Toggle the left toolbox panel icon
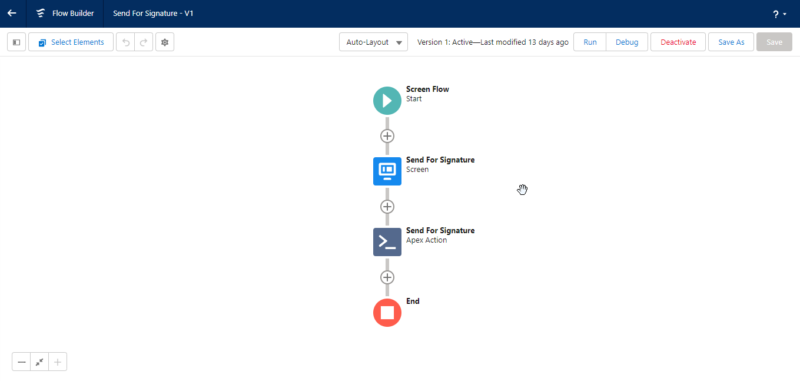 coord(16,42)
